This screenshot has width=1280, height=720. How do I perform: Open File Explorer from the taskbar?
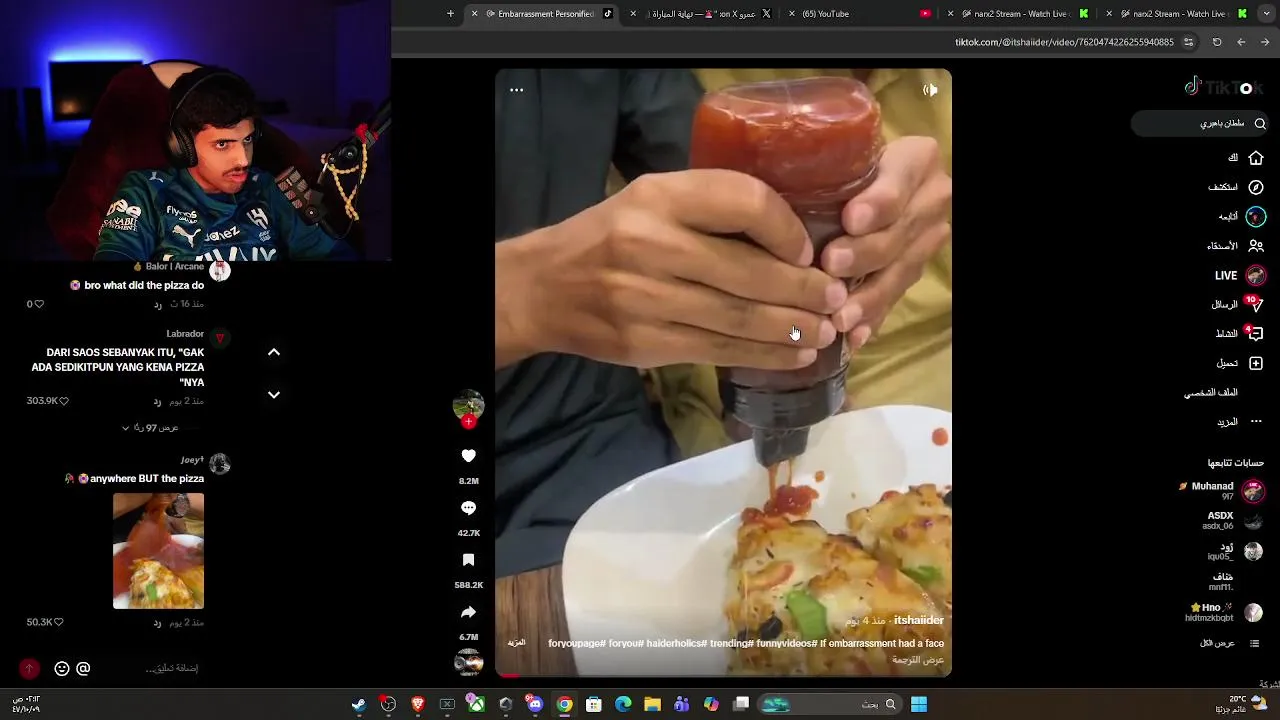point(652,705)
